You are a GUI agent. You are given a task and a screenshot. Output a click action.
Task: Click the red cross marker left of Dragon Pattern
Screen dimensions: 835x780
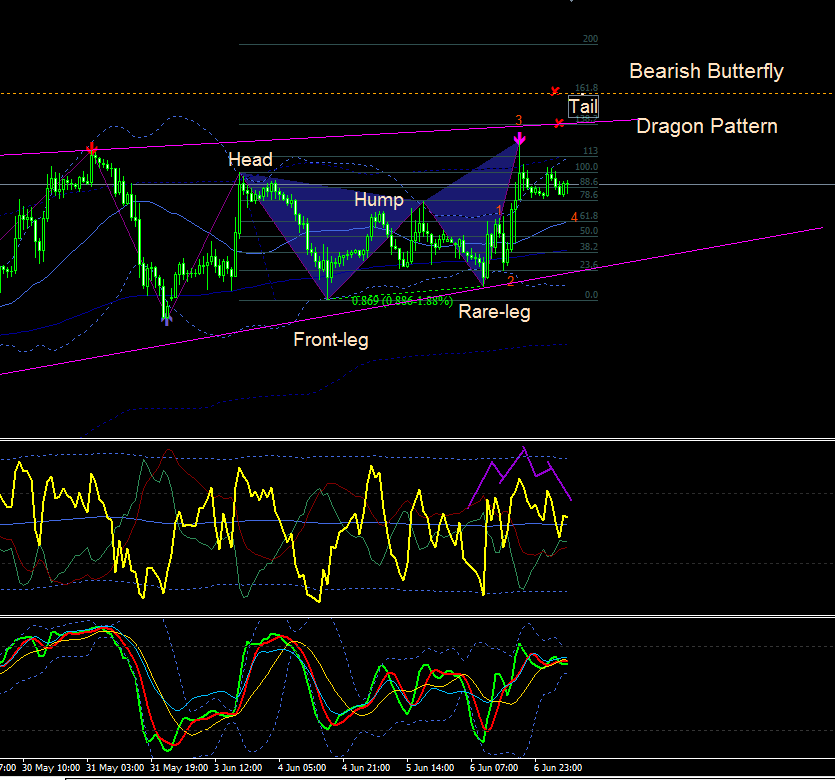coord(559,124)
